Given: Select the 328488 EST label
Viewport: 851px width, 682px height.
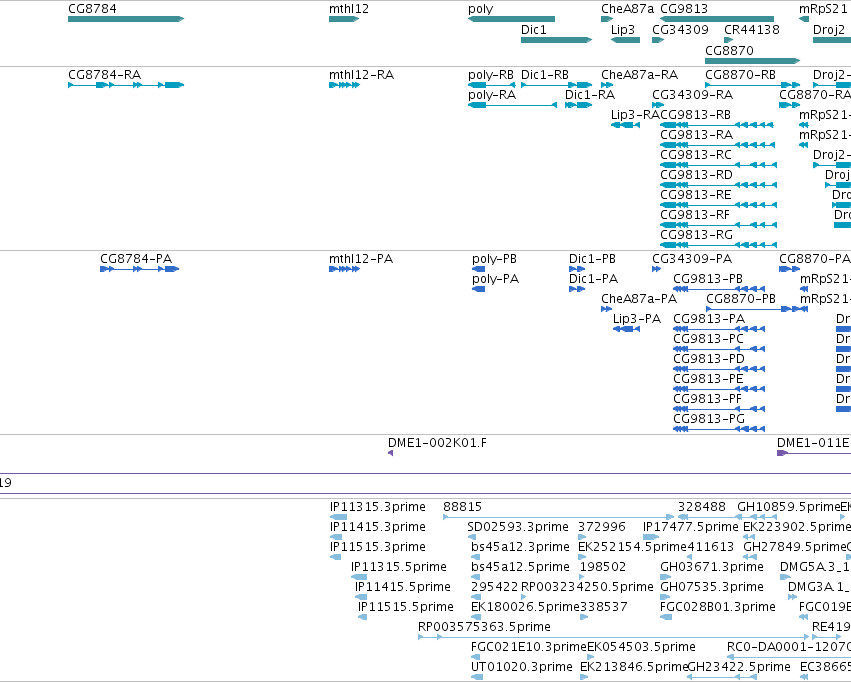Looking at the screenshot, I should click(x=702, y=507).
